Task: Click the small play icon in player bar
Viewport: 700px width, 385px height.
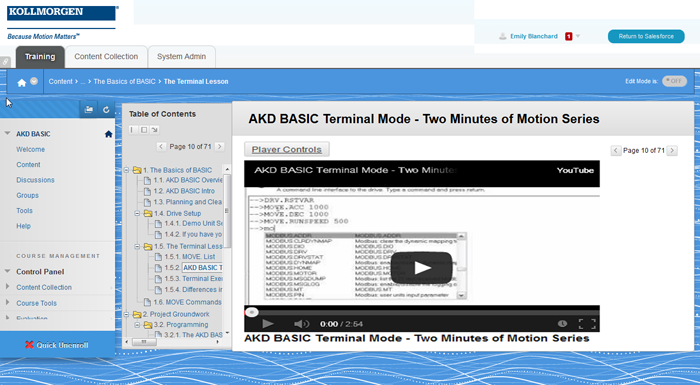Action: 268,324
